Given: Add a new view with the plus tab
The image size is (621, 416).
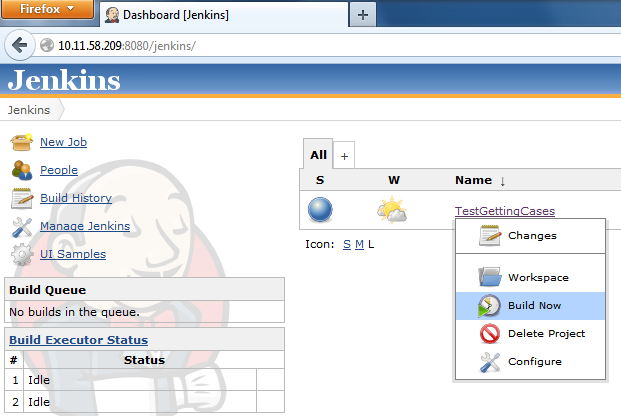Looking at the screenshot, I should click(344, 156).
